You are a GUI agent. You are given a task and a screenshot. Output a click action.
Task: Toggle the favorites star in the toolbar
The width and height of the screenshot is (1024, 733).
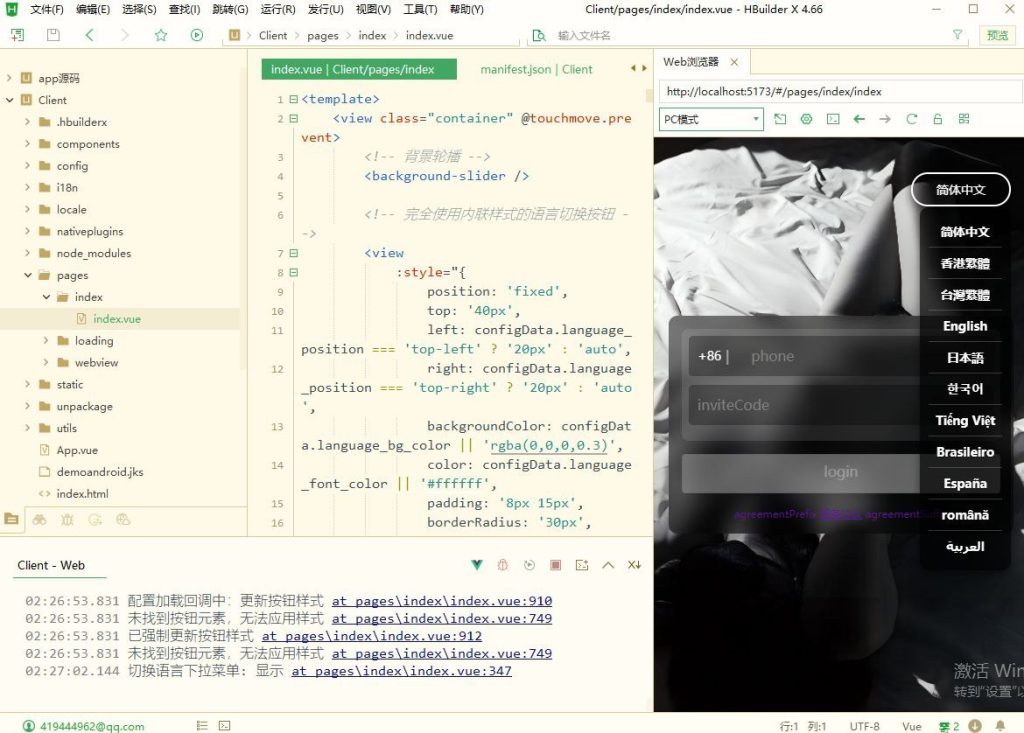(161, 35)
